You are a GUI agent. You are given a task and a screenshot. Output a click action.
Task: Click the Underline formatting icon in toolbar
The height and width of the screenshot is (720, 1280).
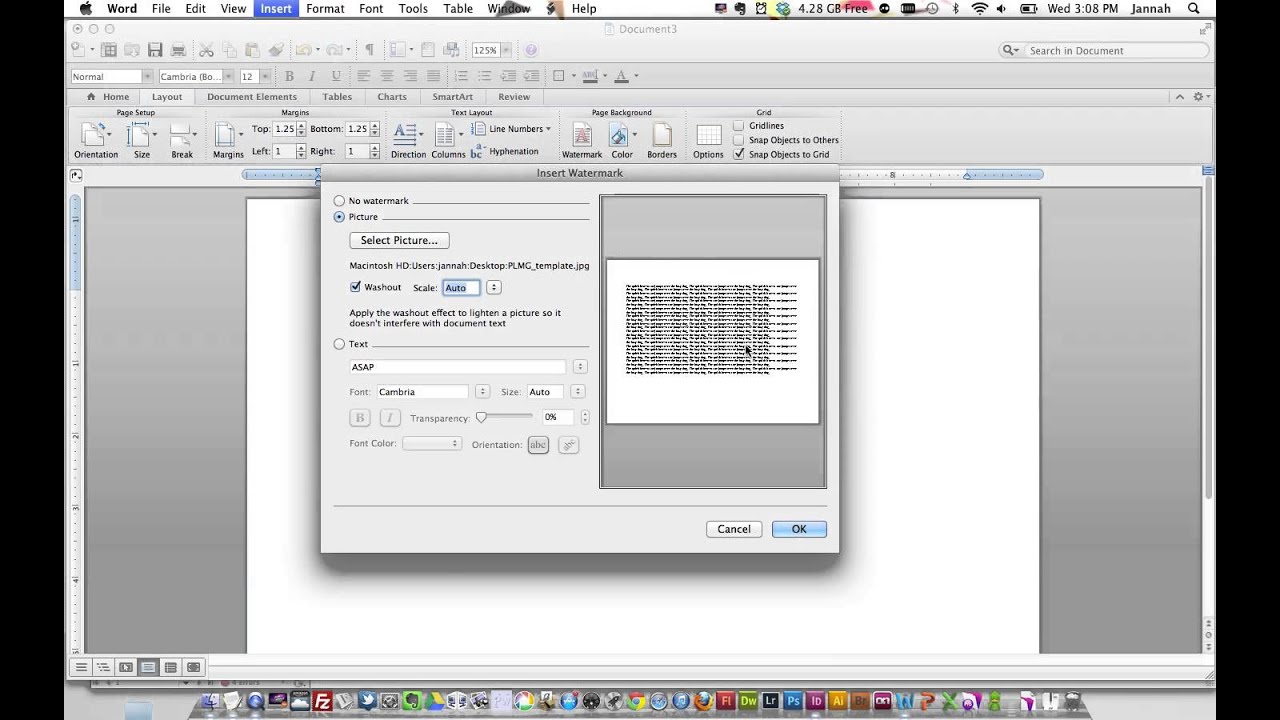click(335, 76)
